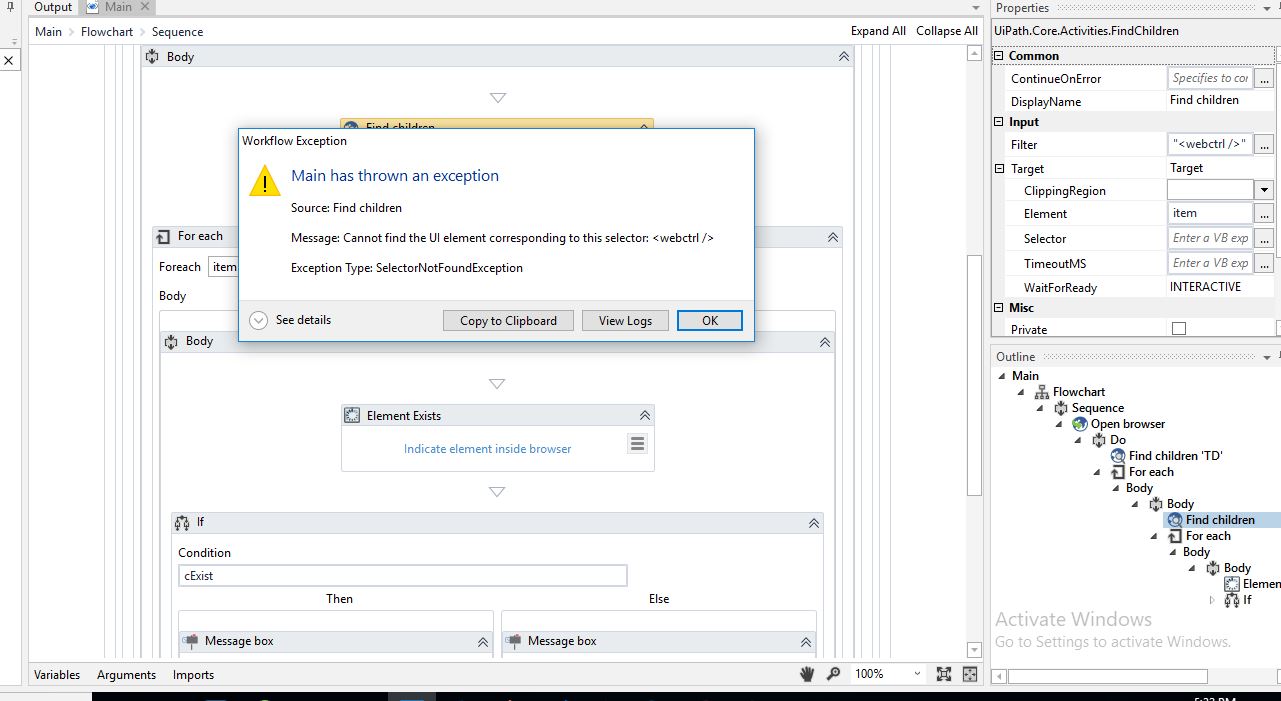The width and height of the screenshot is (1281, 701).
Task: Click Expand All link
Action: point(878,31)
